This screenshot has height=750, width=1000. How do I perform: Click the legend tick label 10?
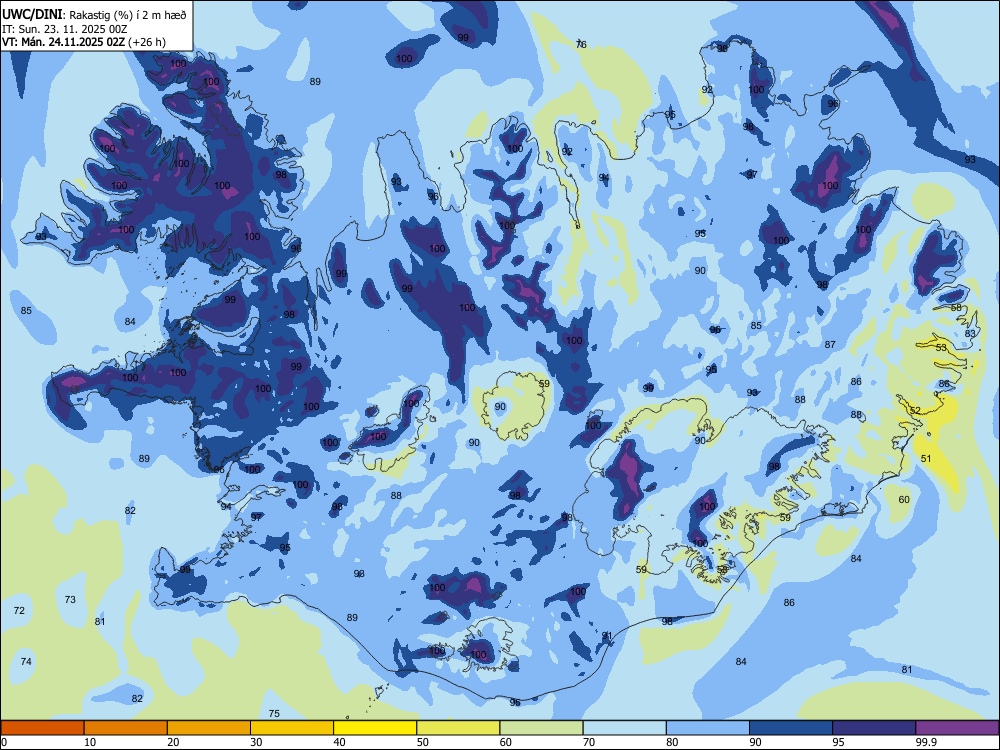point(90,742)
